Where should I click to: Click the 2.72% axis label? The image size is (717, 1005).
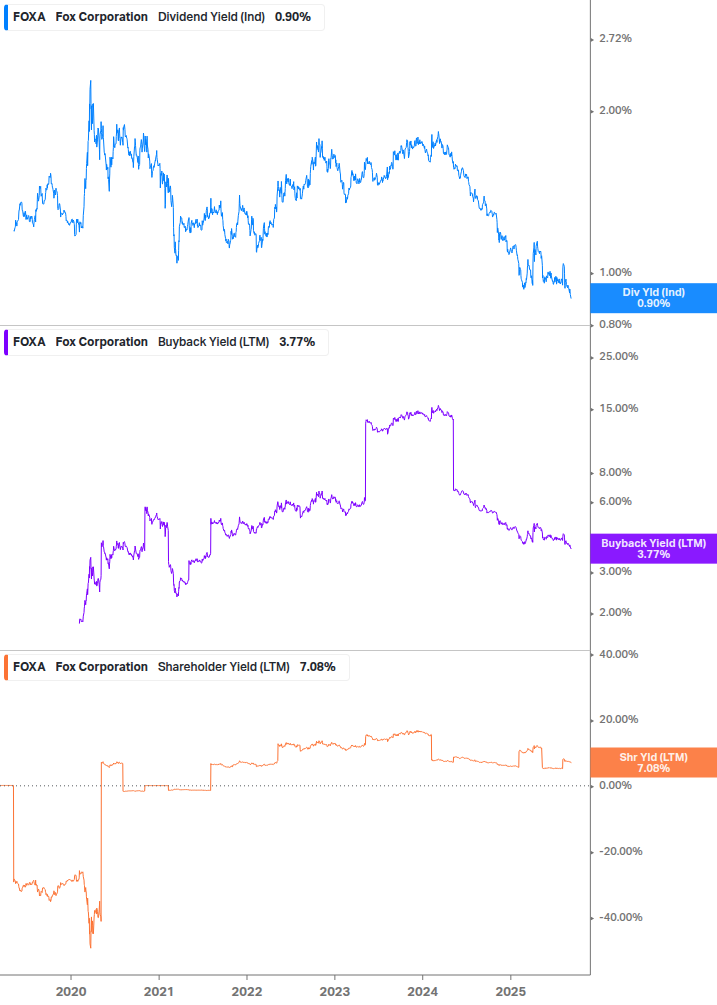tap(615, 38)
